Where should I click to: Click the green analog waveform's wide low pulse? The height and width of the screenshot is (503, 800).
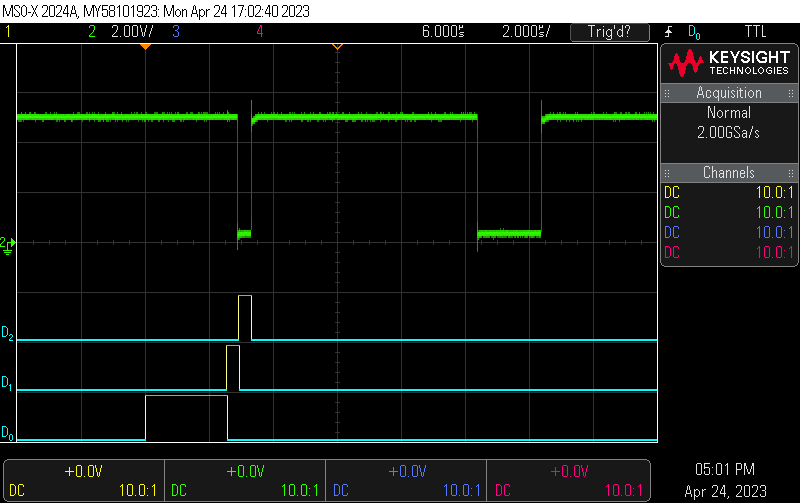pyautogui.click(x=509, y=234)
